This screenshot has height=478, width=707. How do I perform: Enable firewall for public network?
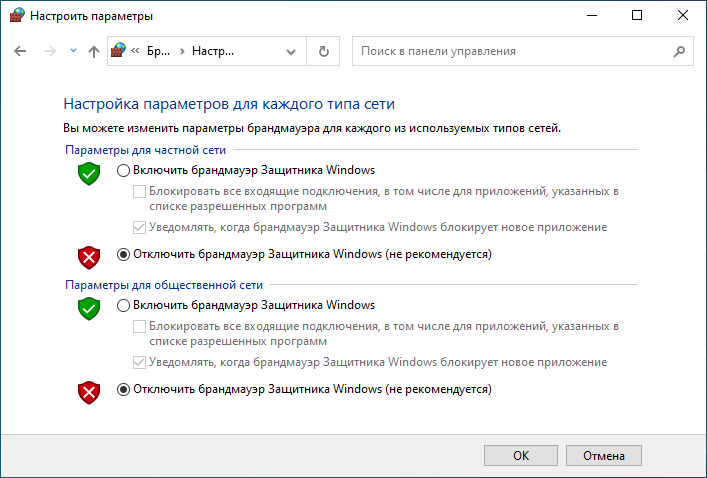coord(123,306)
